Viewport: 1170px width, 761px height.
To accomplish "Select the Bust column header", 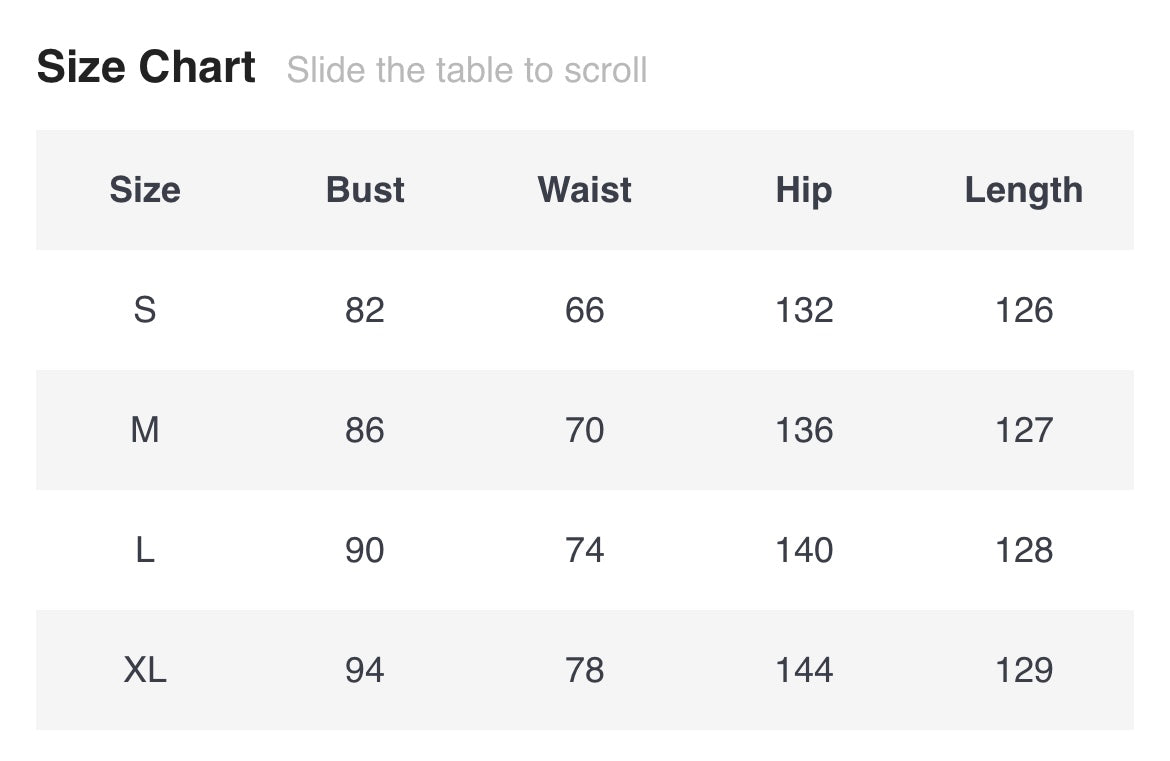I will point(365,190).
